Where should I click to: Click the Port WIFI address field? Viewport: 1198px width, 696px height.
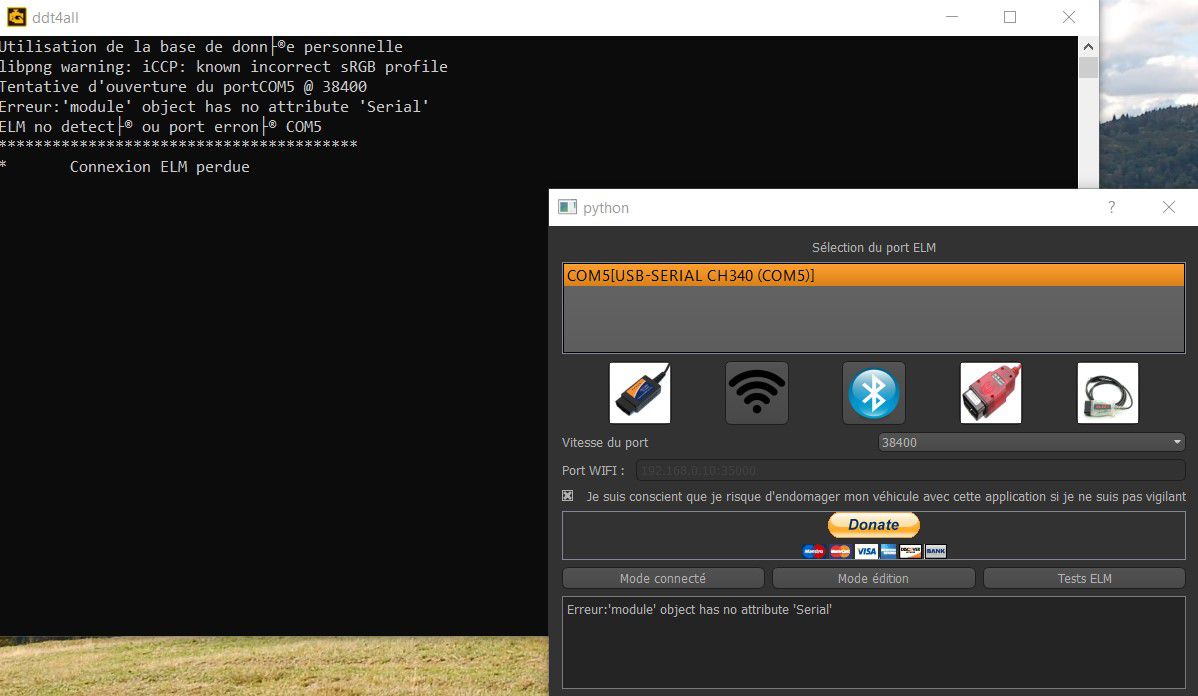click(x=910, y=470)
